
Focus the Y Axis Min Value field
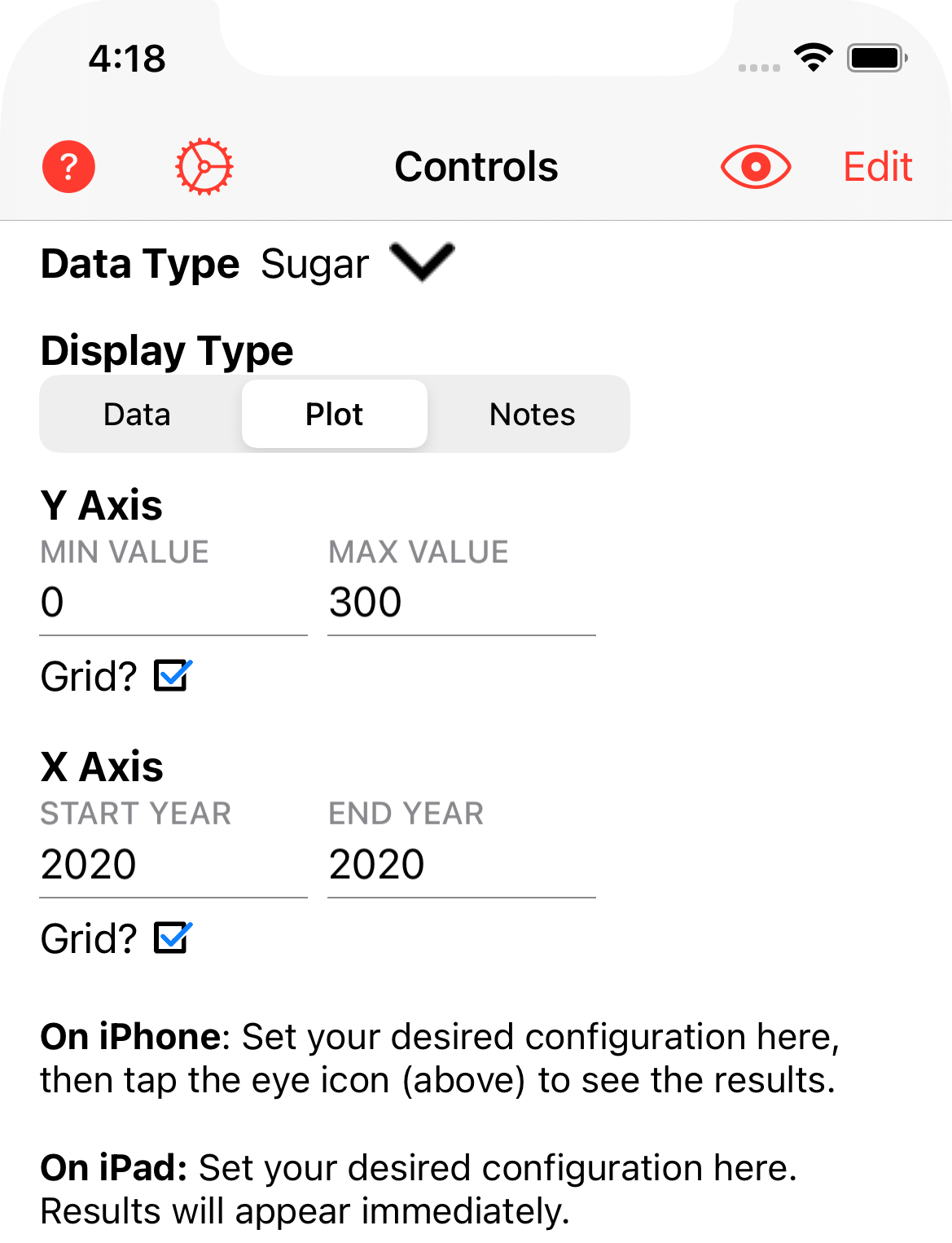(x=173, y=603)
